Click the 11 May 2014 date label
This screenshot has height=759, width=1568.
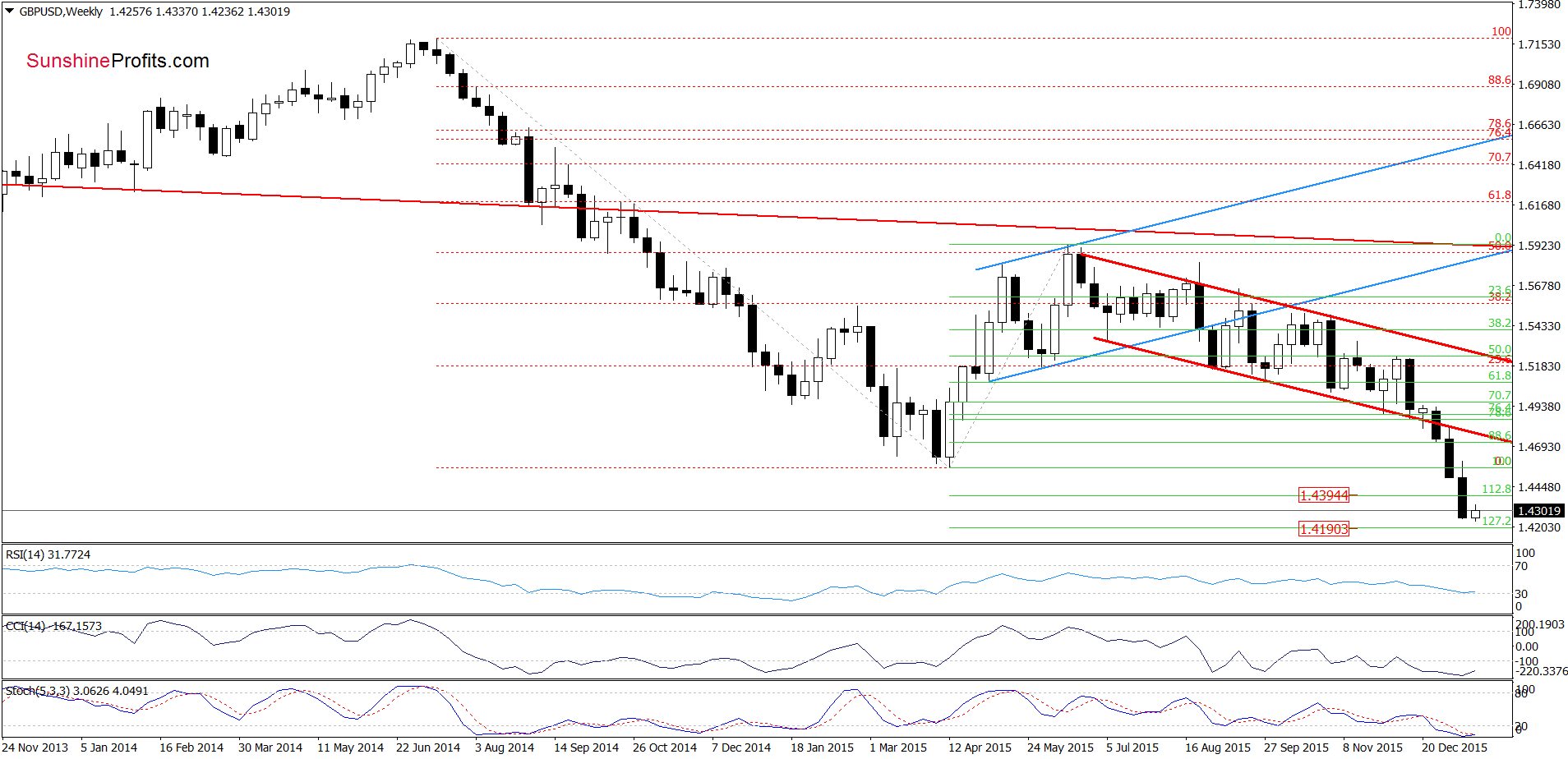(x=350, y=747)
